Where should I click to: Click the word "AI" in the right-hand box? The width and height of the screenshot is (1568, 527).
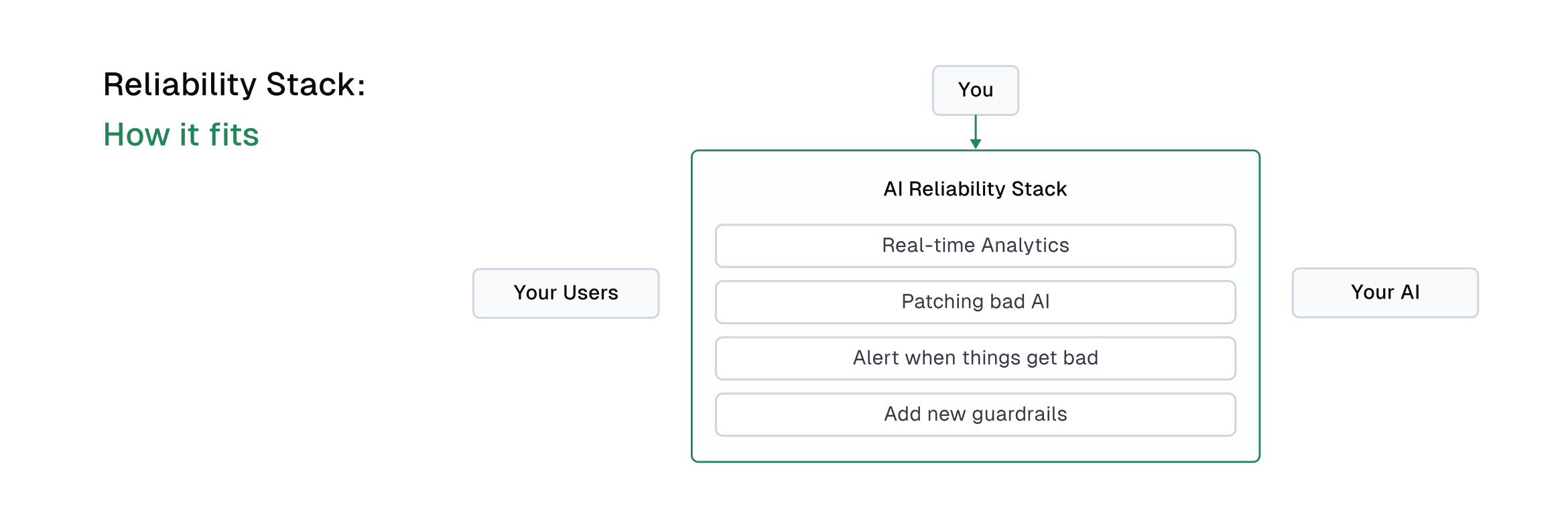click(x=1410, y=293)
